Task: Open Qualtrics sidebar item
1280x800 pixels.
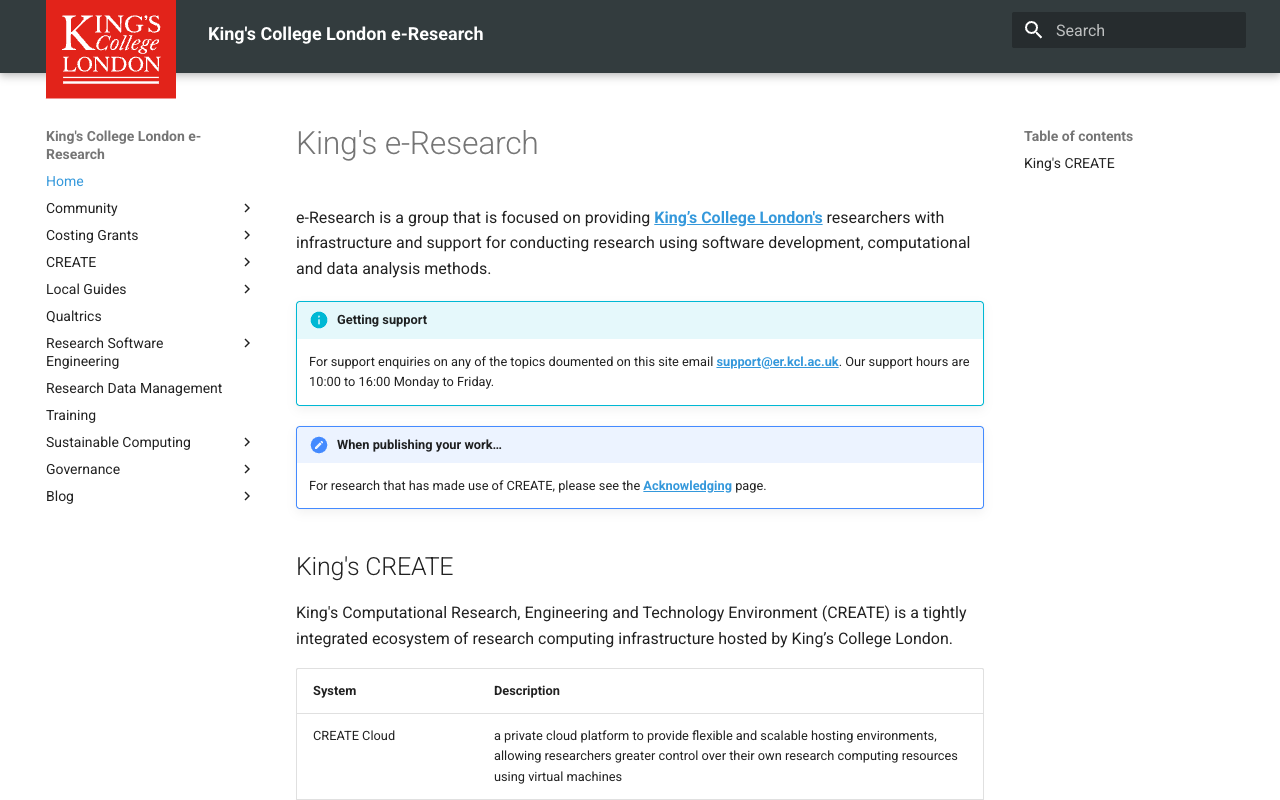Action: coord(74,316)
